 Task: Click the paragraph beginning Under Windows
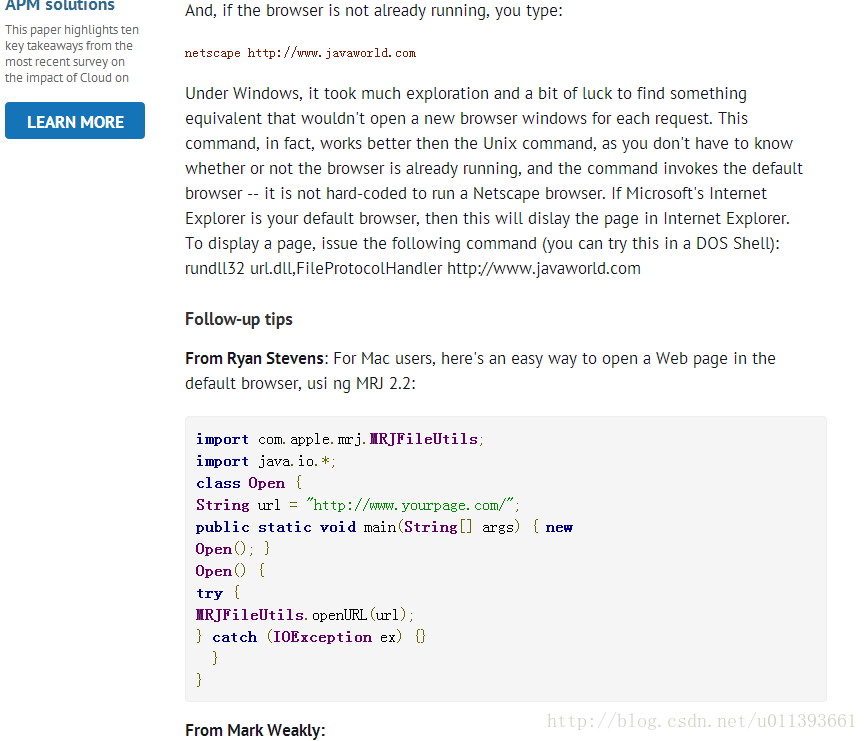pos(494,181)
